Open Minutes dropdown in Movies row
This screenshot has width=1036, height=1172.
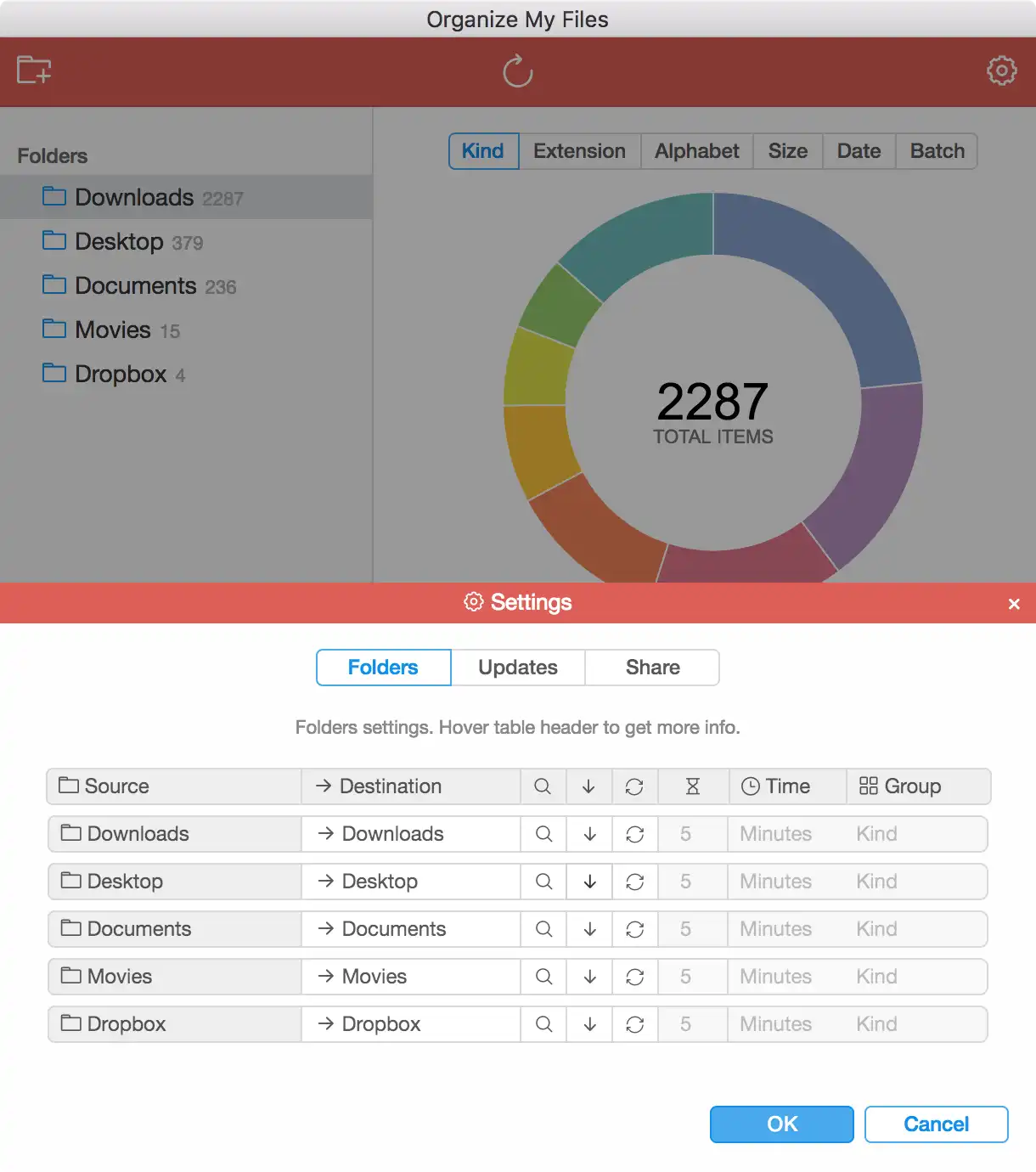tap(775, 977)
